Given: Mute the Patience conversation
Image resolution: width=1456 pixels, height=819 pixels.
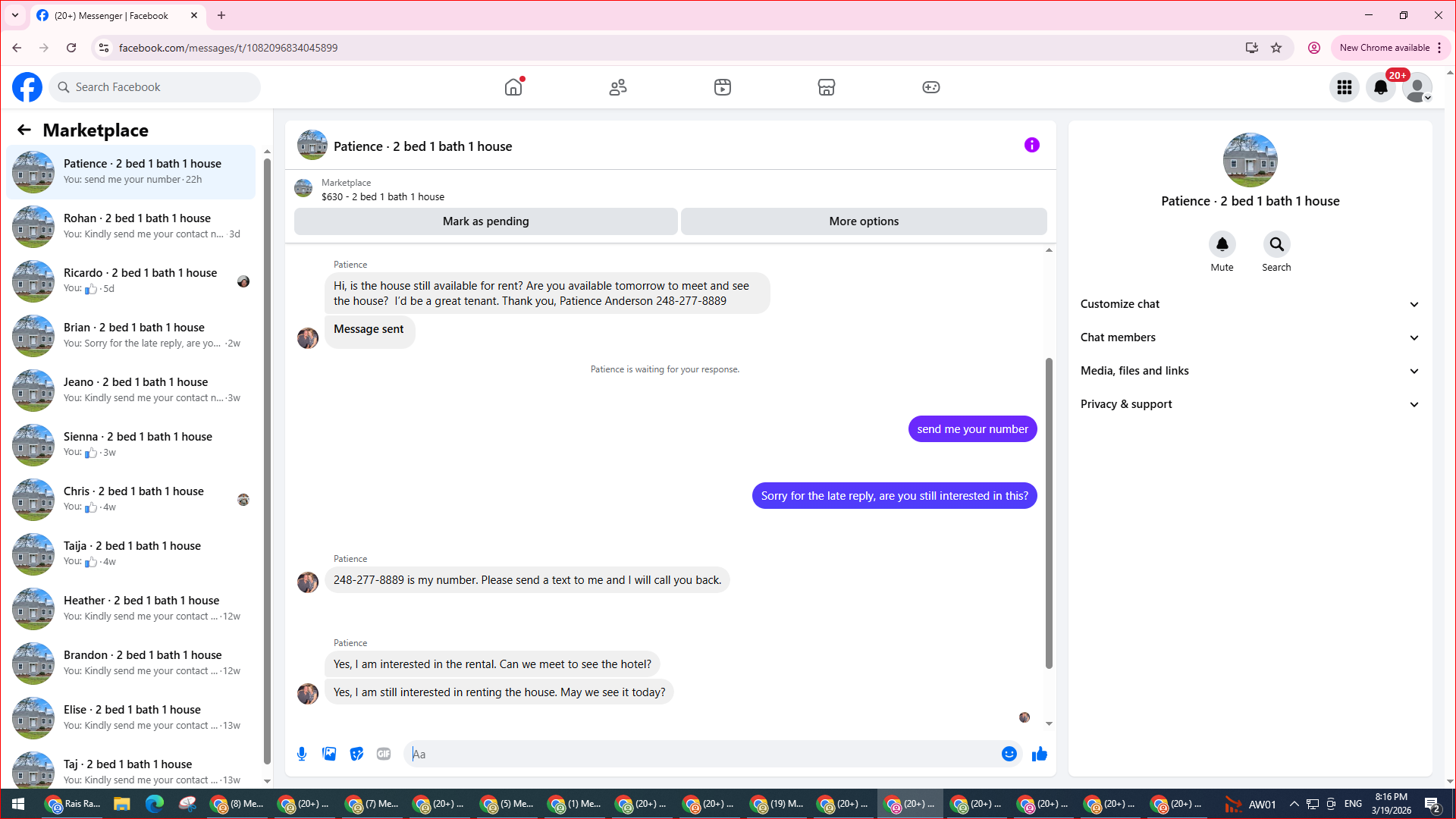Looking at the screenshot, I should (1222, 245).
